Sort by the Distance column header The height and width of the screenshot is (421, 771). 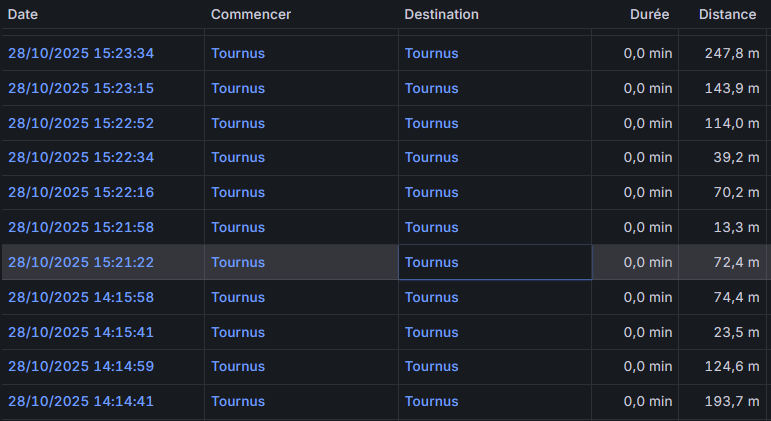(727, 15)
